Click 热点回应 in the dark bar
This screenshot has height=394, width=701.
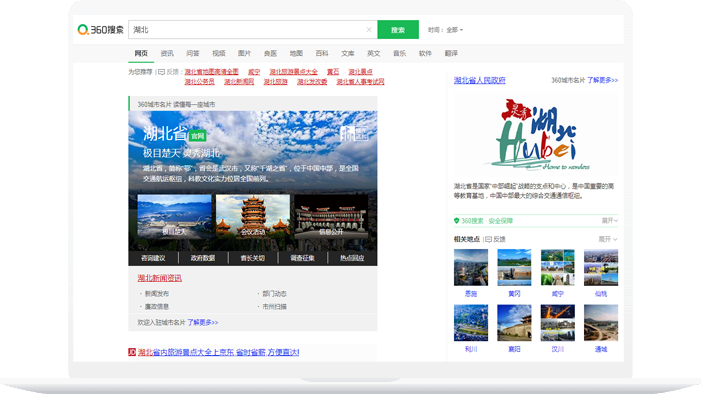click(x=352, y=258)
